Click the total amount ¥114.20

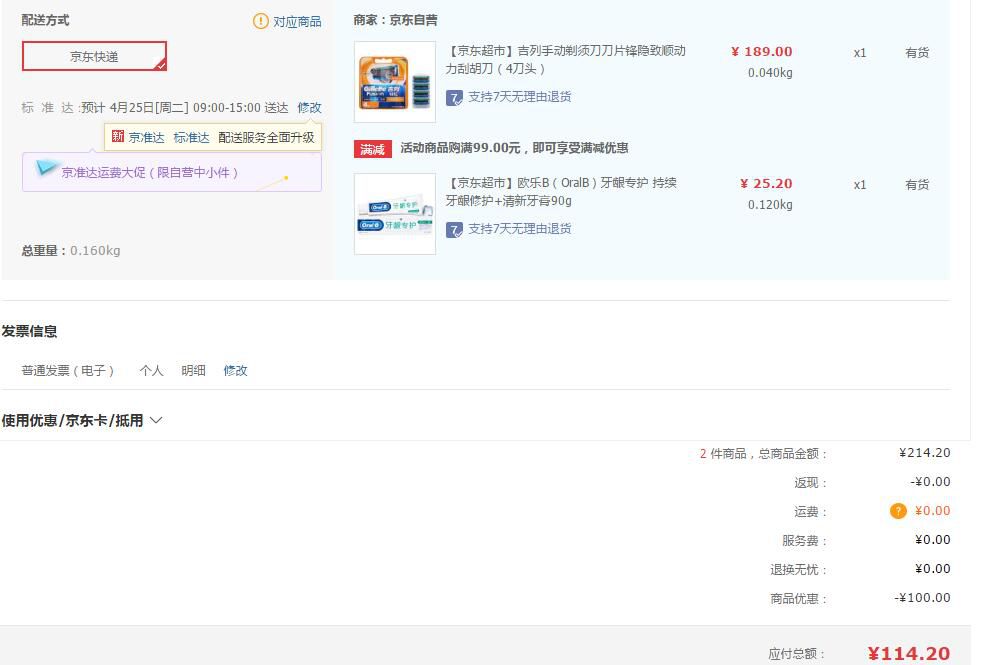pos(908,654)
